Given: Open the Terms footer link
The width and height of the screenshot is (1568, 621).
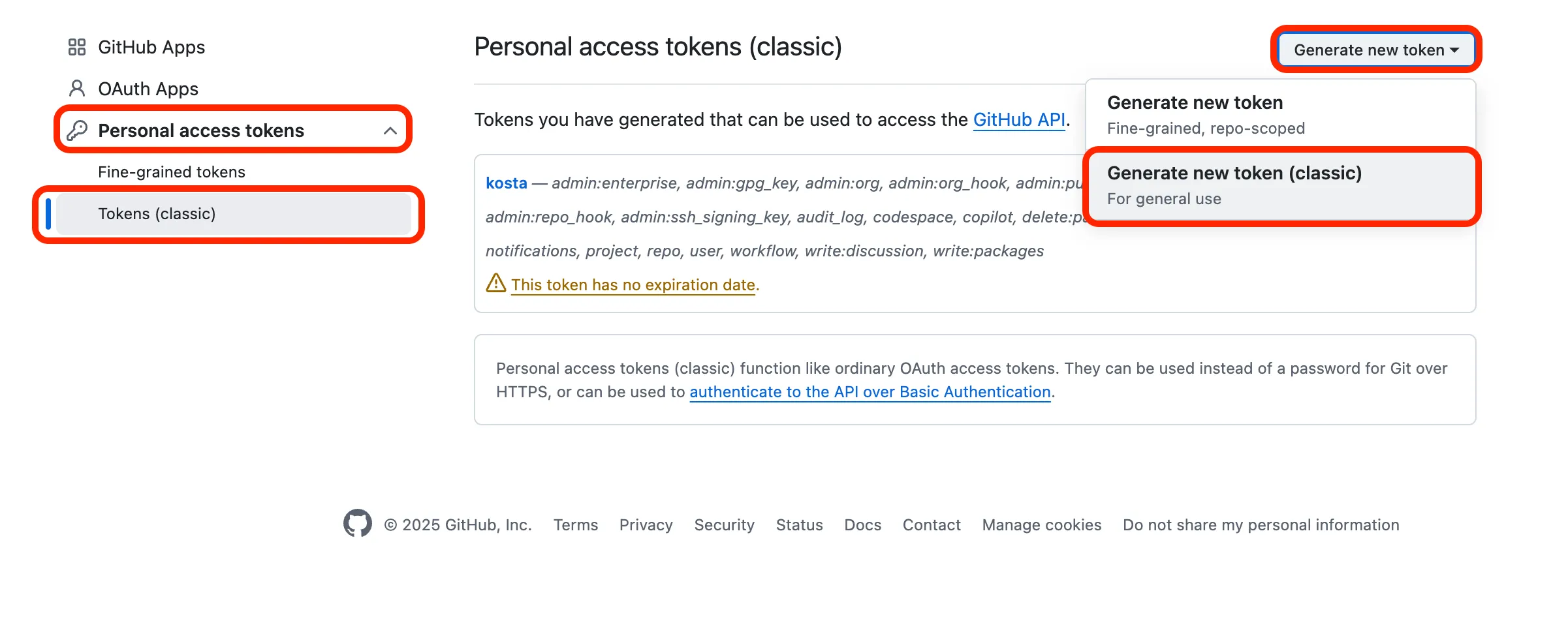Looking at the screenshot, I should point(575,525).
